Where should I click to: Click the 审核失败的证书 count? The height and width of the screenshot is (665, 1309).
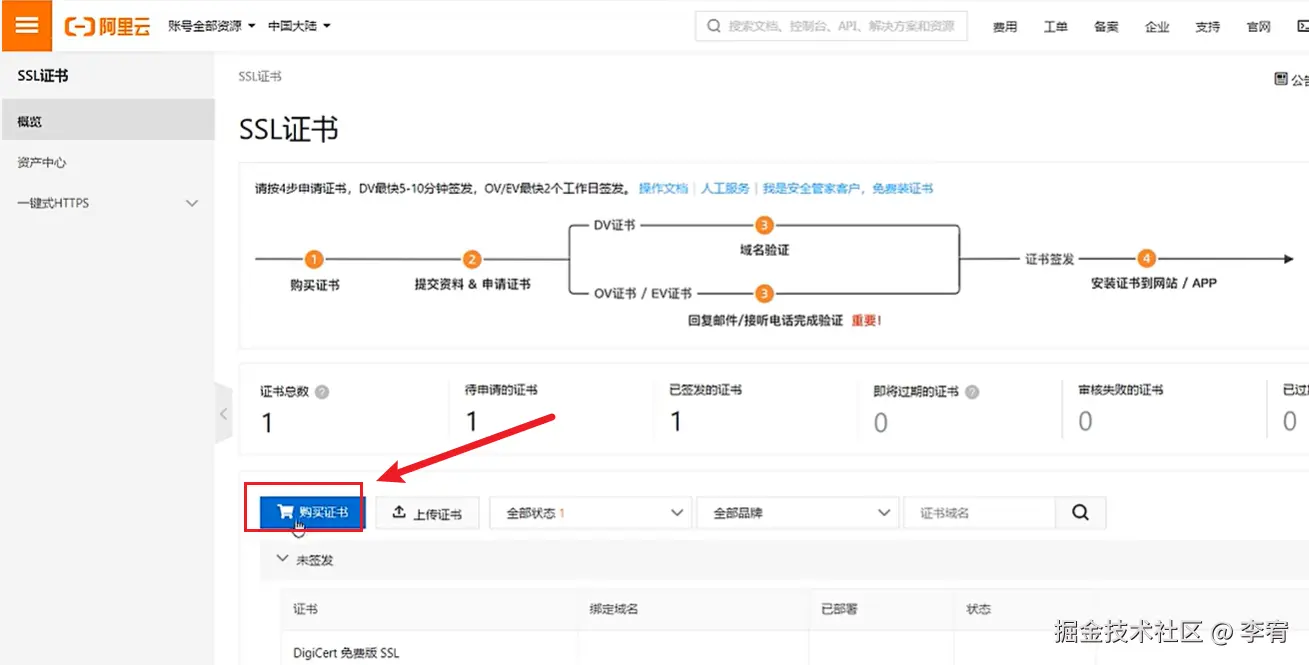point(1085,422)
